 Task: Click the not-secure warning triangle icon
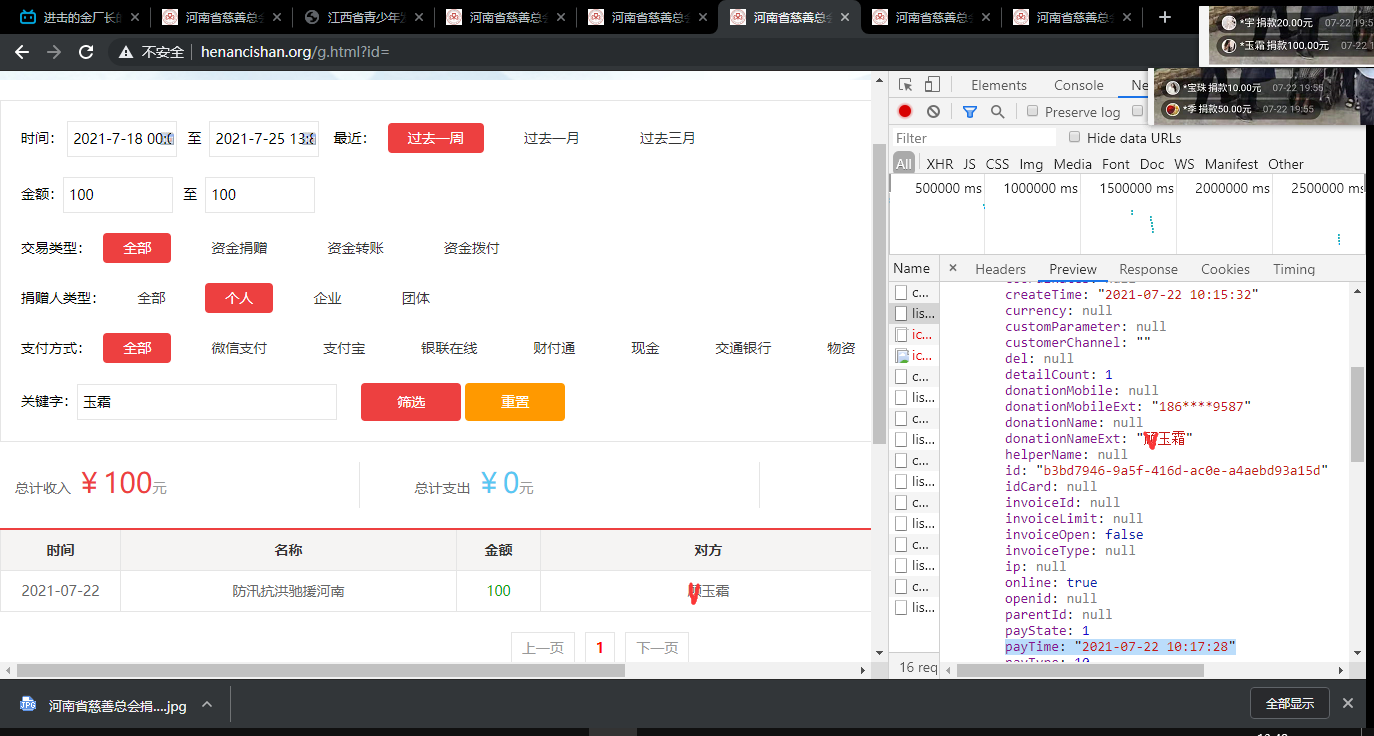point(126,52)
